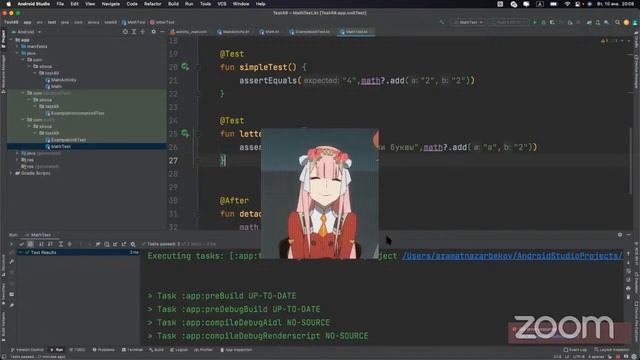Open the device selector dropdown in toolbar

pos(509,22)
